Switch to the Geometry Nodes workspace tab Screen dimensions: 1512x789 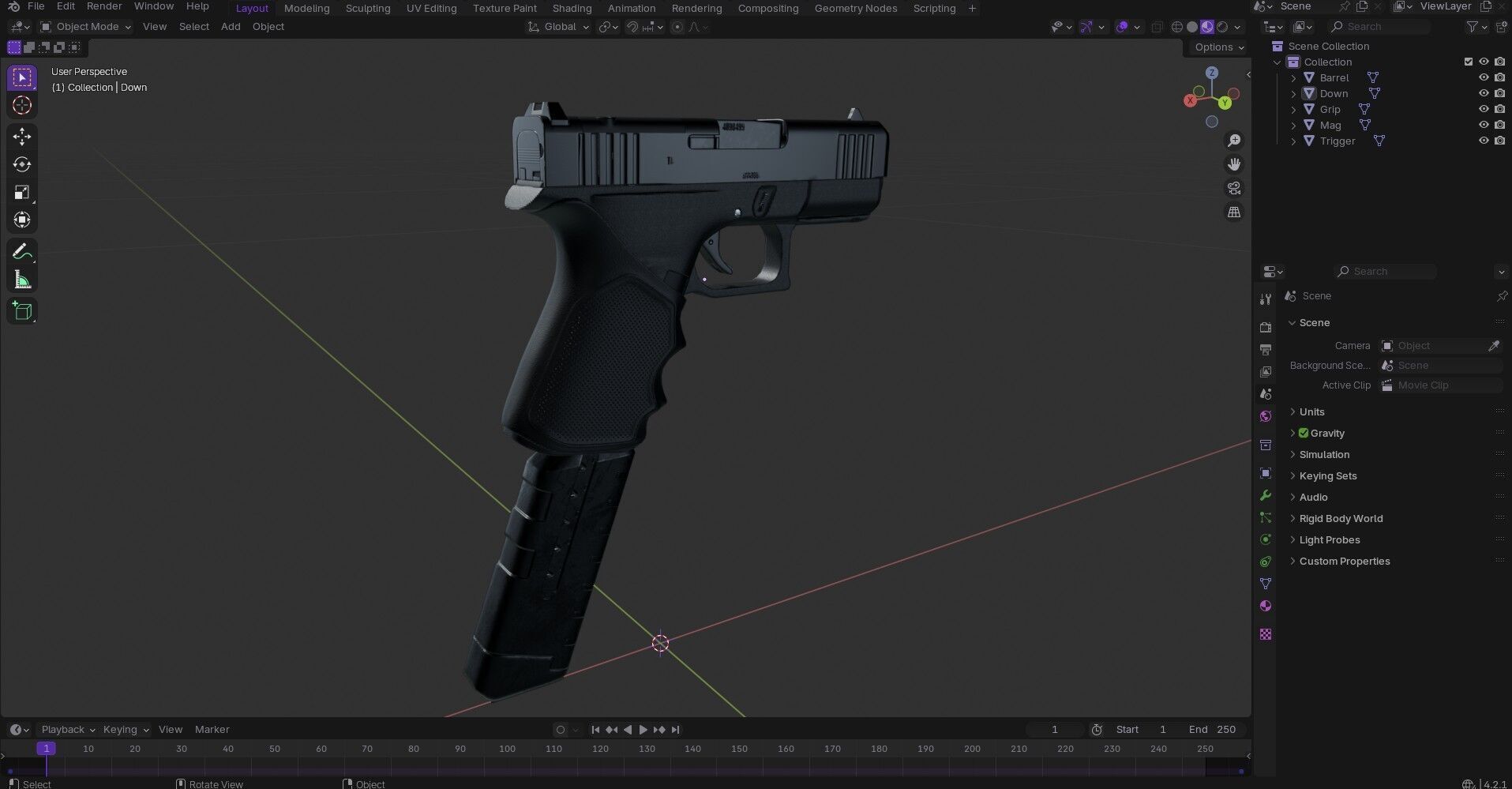point(856,8)
